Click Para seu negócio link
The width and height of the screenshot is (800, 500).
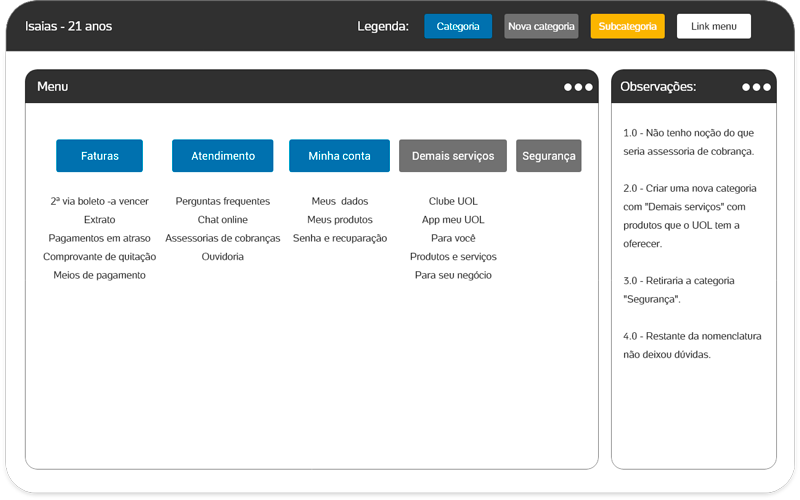tap(453, 274)
